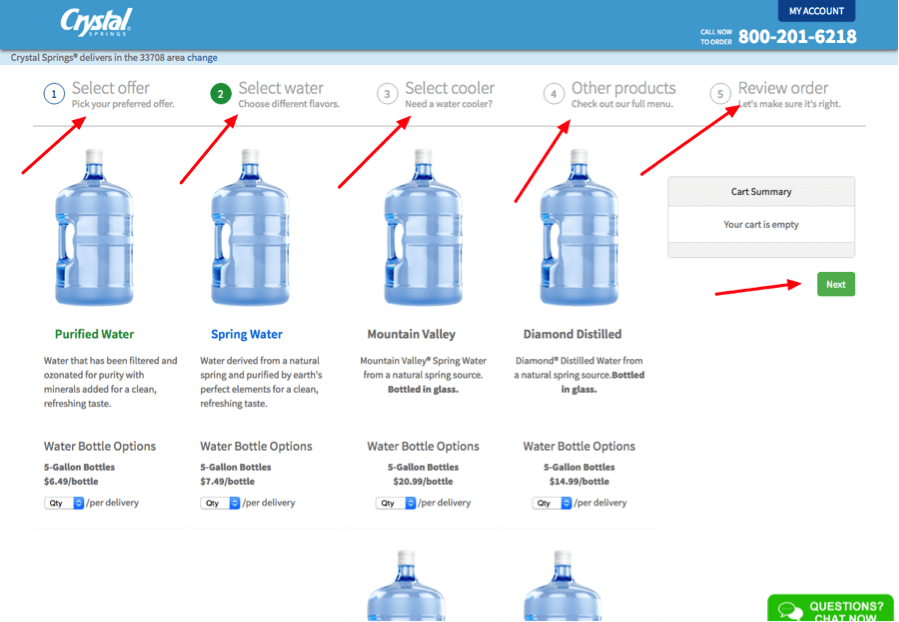Image resolution: width=899 pixels, height=622 pixels.
Task: Select the Diamond Distilled bottle image
Action: (x=579, y=228)
